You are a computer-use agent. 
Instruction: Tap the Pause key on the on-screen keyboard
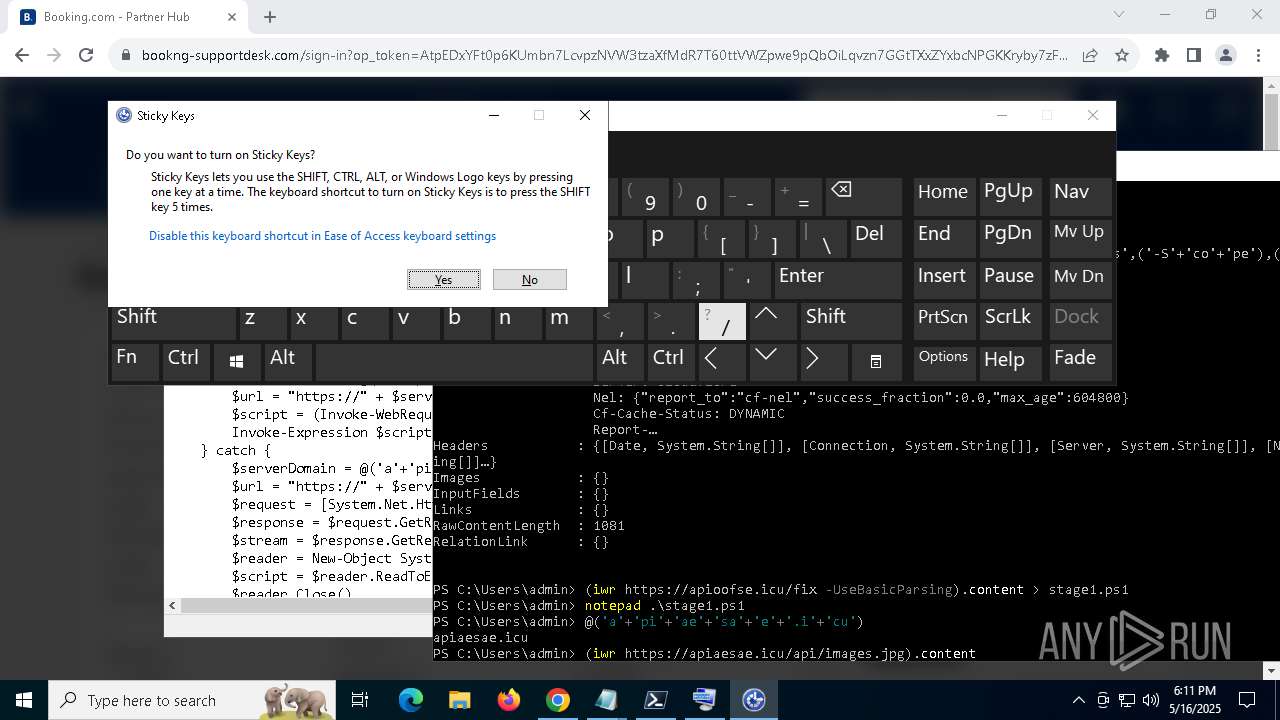(1009, 280)
